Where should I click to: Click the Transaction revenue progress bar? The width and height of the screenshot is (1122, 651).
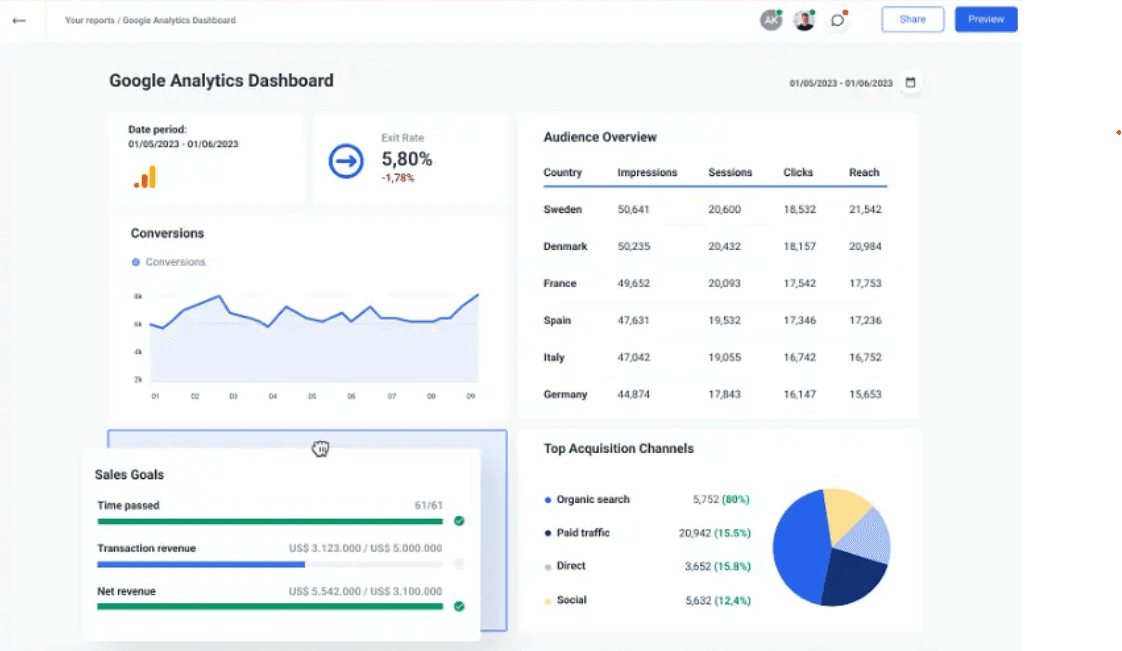pos(270,564)
